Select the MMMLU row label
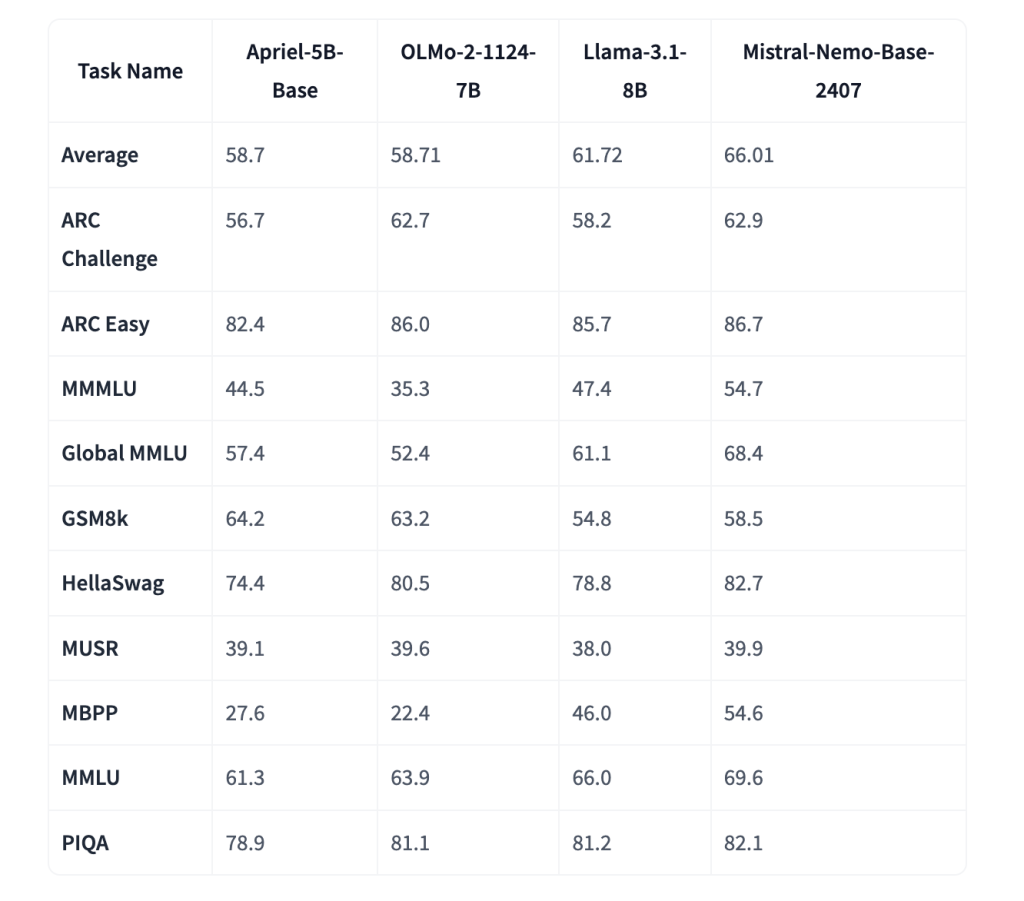 99,389
